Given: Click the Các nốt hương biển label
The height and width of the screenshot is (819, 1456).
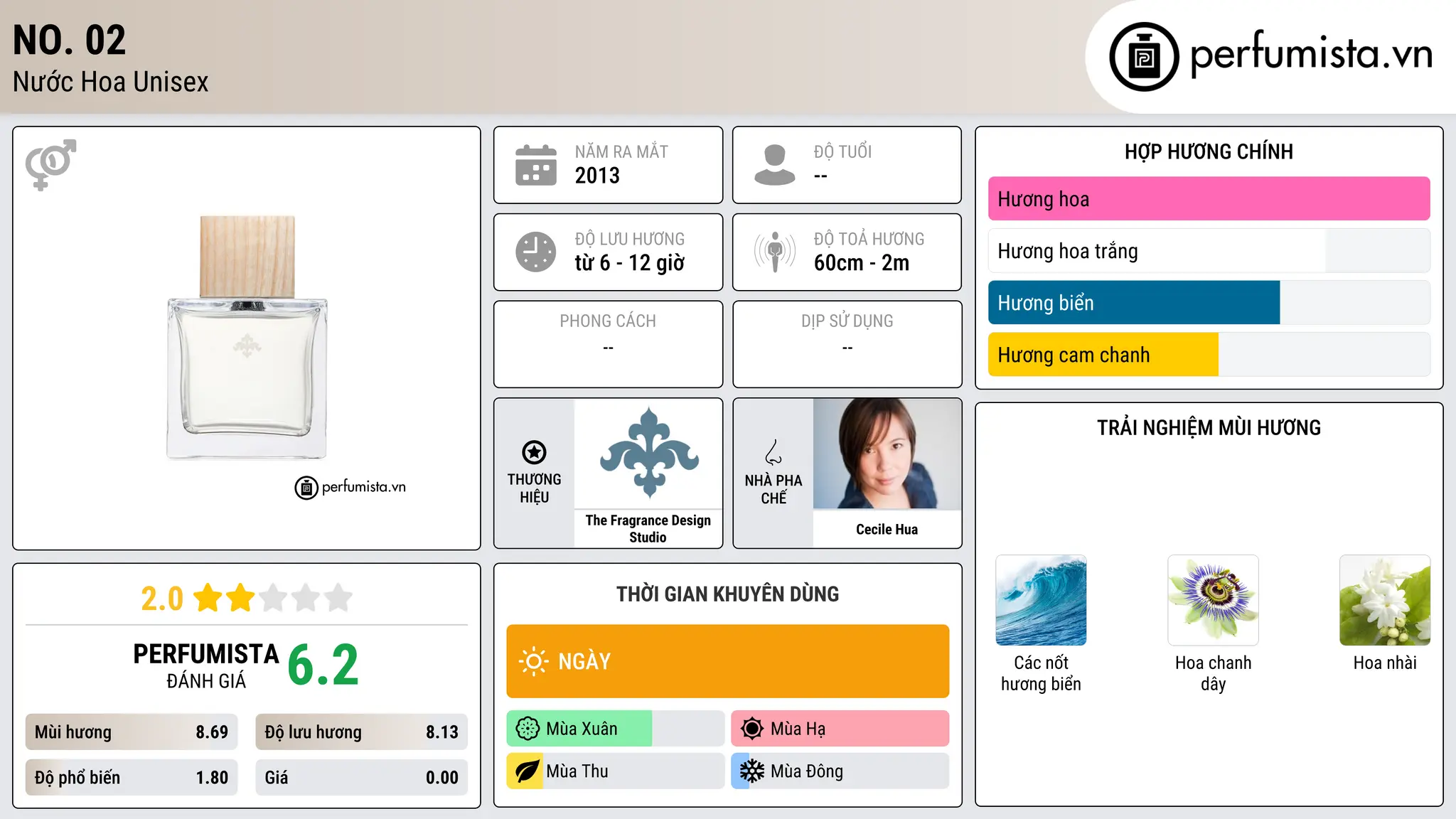Looking at the screenshot, I should click(x=1041, y=673).
